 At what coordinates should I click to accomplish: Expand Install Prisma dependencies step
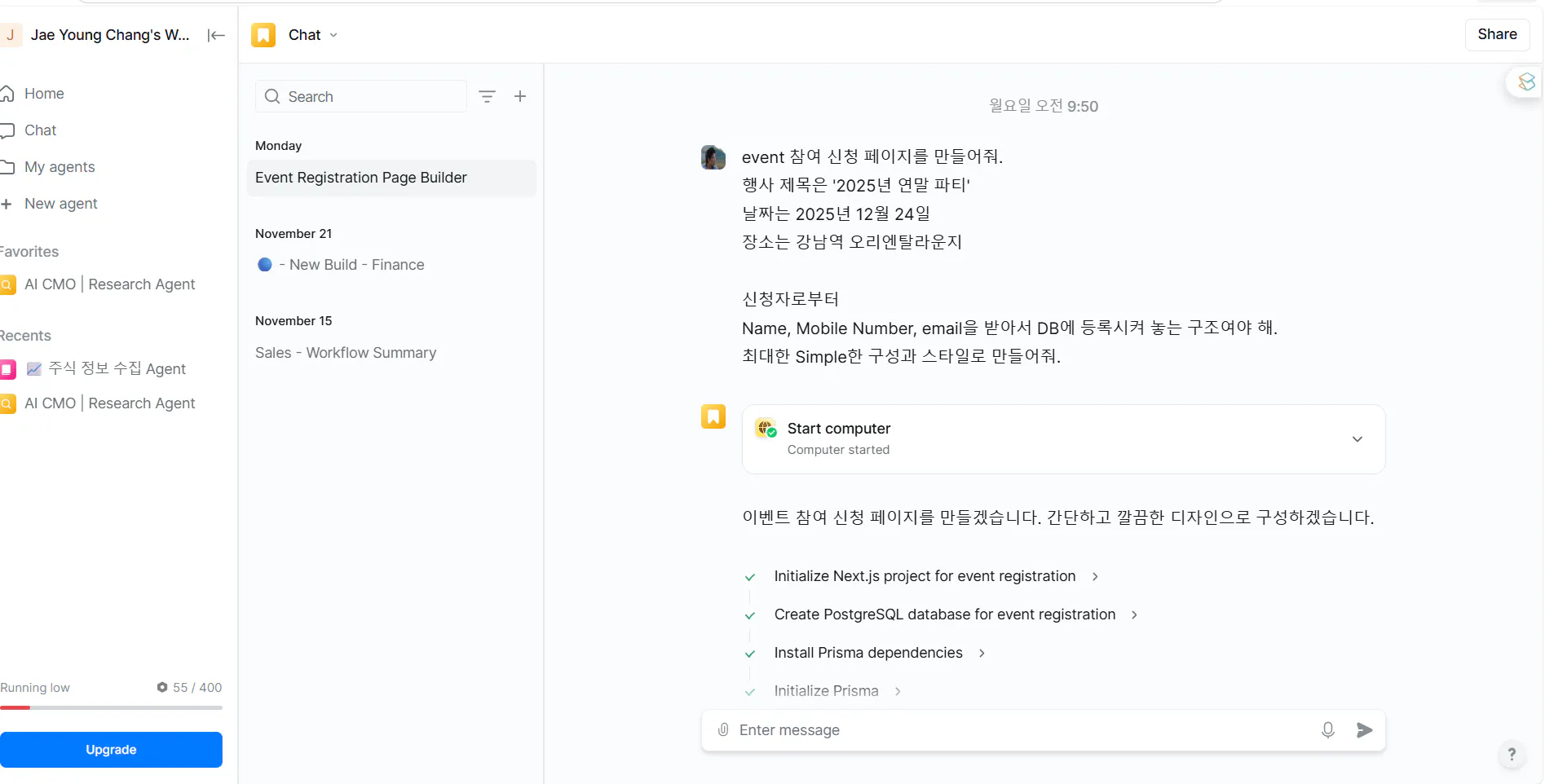(x=982, y=653)
